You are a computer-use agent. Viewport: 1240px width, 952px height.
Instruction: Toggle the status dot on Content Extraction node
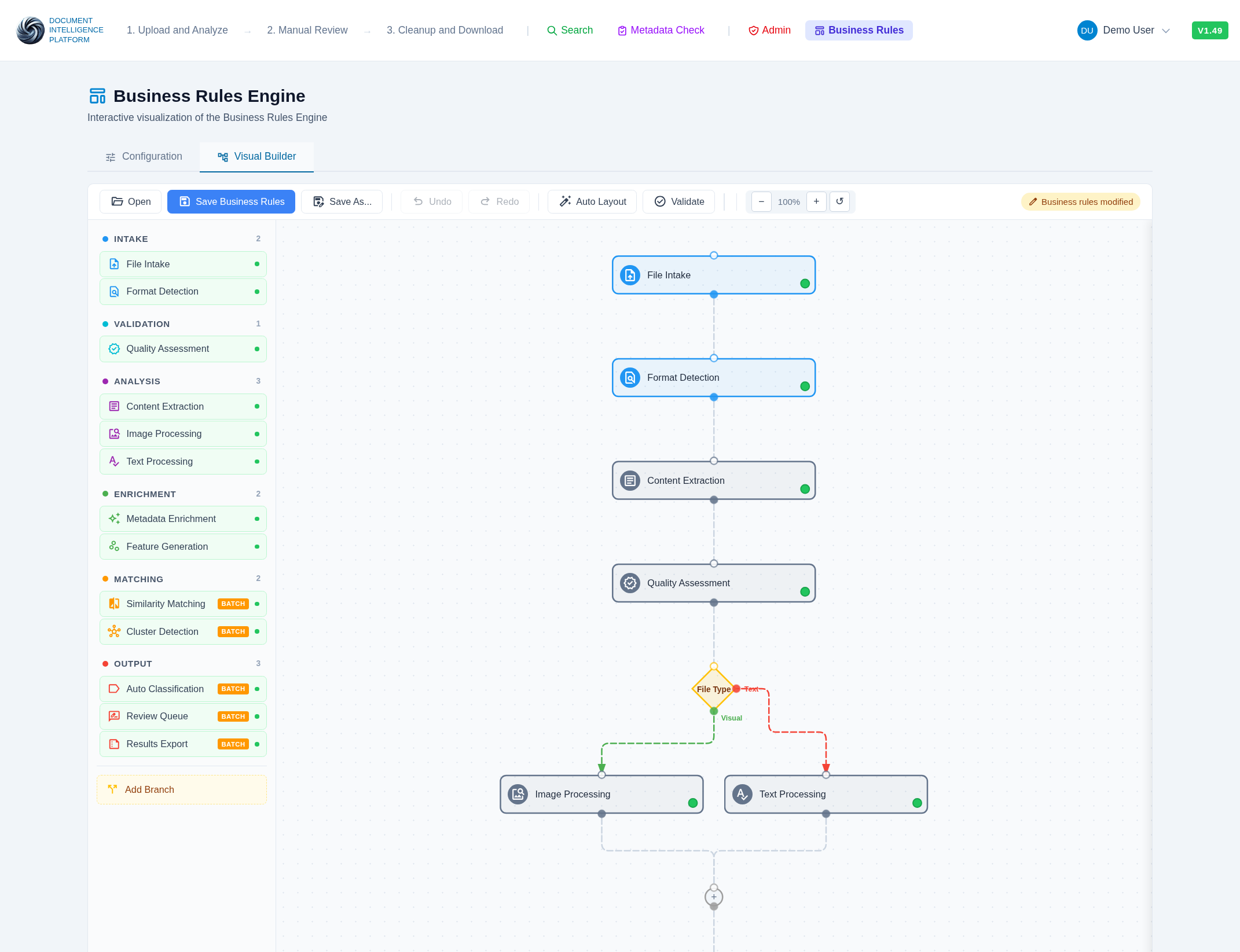pos(805,488)
